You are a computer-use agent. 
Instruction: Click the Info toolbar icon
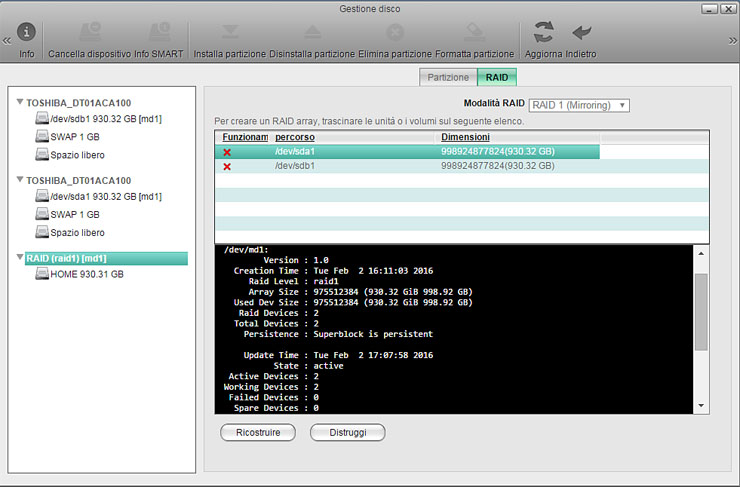pyautogui.click(x=27, y=33)
